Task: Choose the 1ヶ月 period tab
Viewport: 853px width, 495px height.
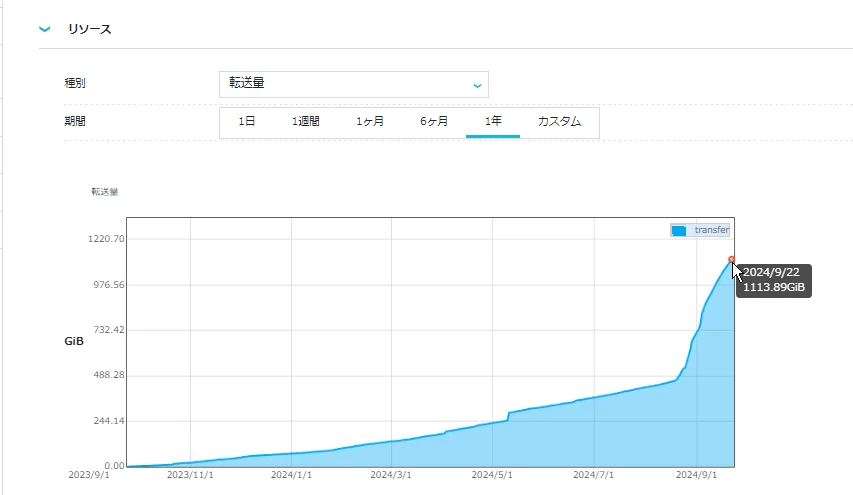Action: tap(370, 121)
